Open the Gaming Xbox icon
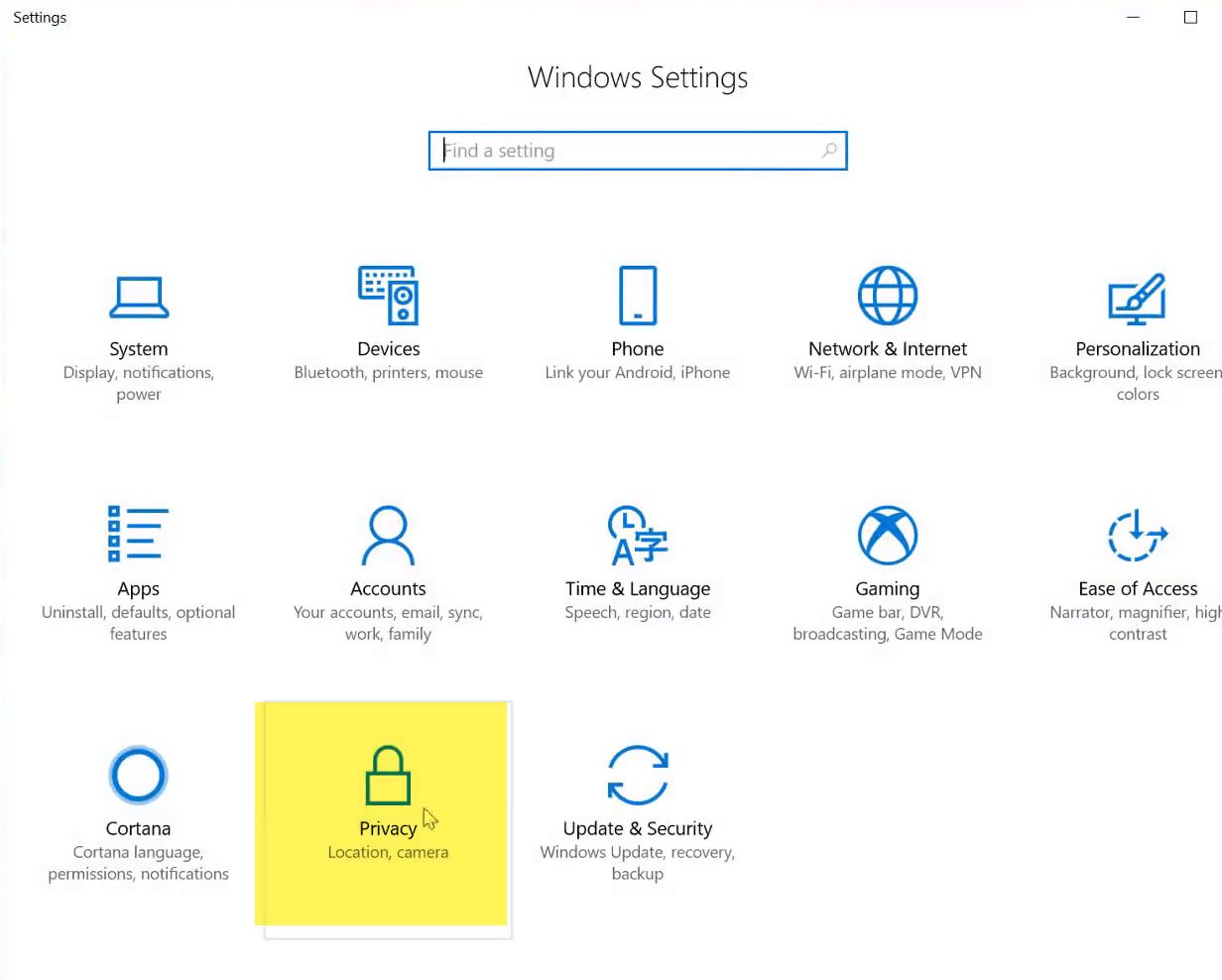Viewport: 1222px width, 980px height. pyautogui.click(x=887, y=535)
